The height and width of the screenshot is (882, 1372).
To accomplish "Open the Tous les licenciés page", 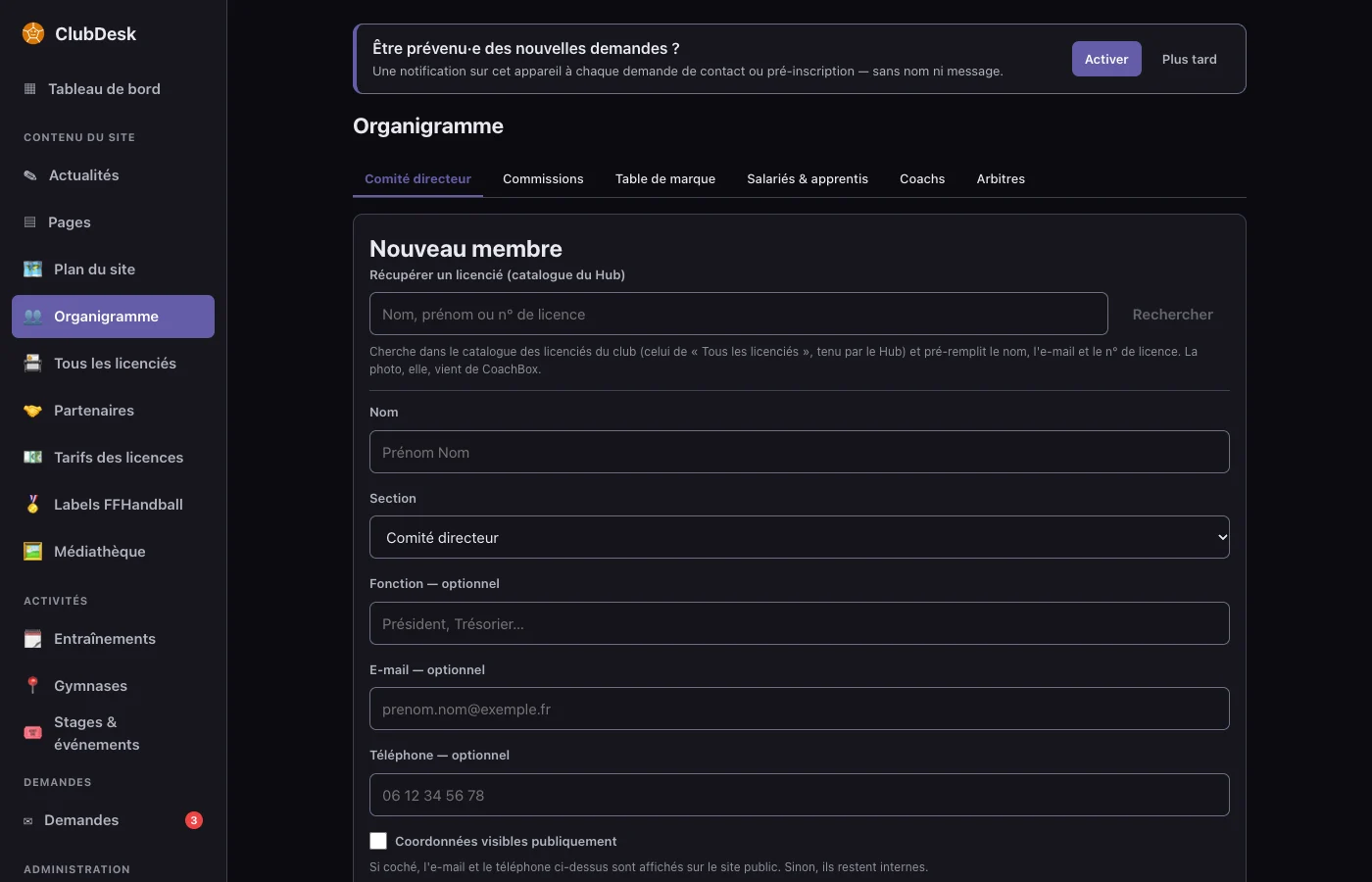I will [114, 364].
